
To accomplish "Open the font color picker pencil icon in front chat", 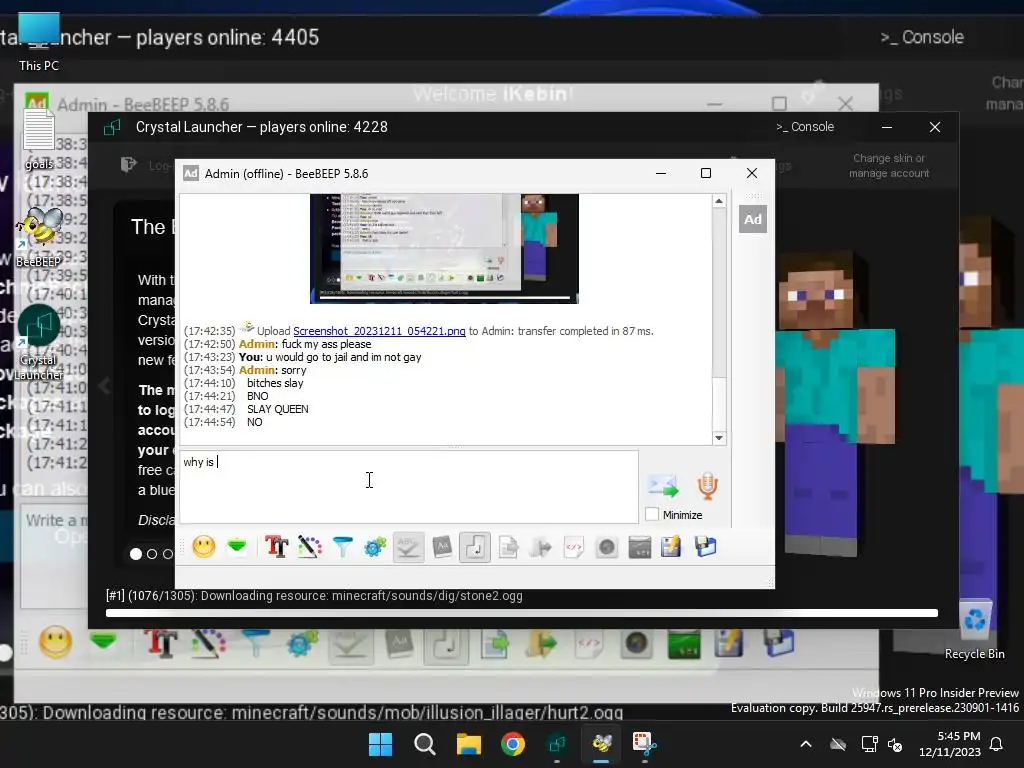I will (x=310, y=547).
